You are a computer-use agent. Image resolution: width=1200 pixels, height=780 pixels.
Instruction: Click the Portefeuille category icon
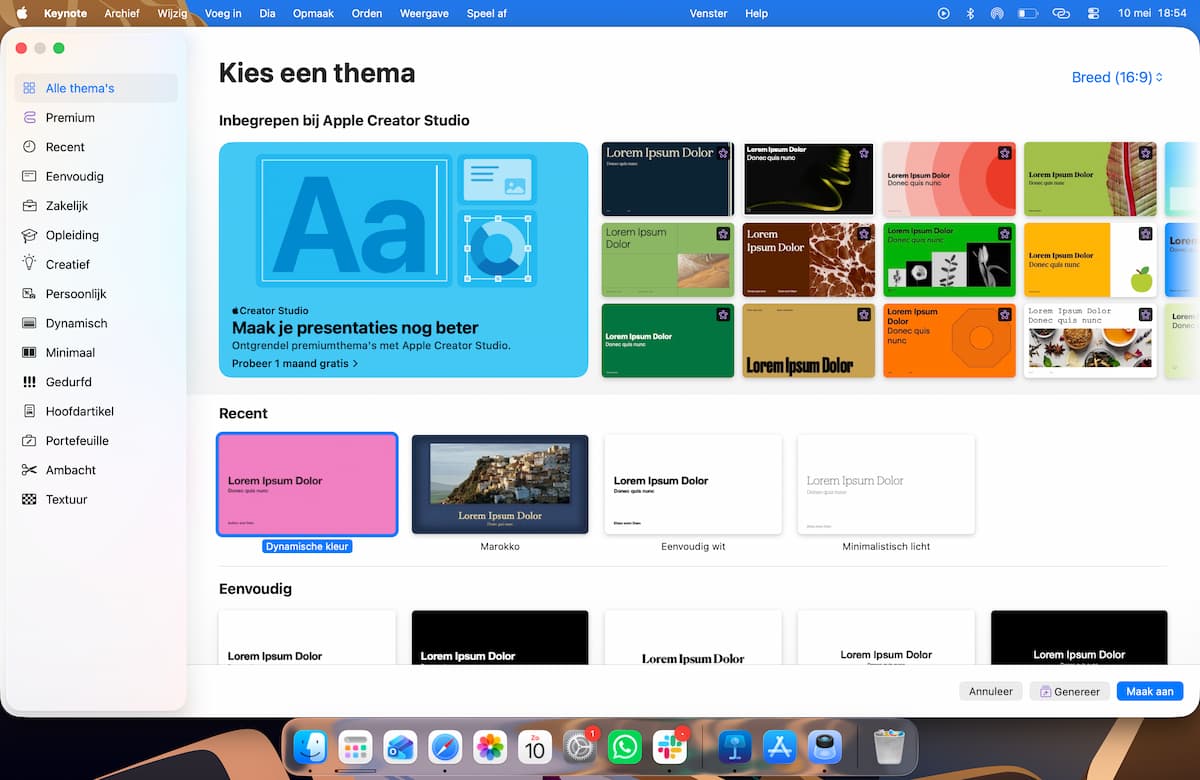[x=29, y=441]
